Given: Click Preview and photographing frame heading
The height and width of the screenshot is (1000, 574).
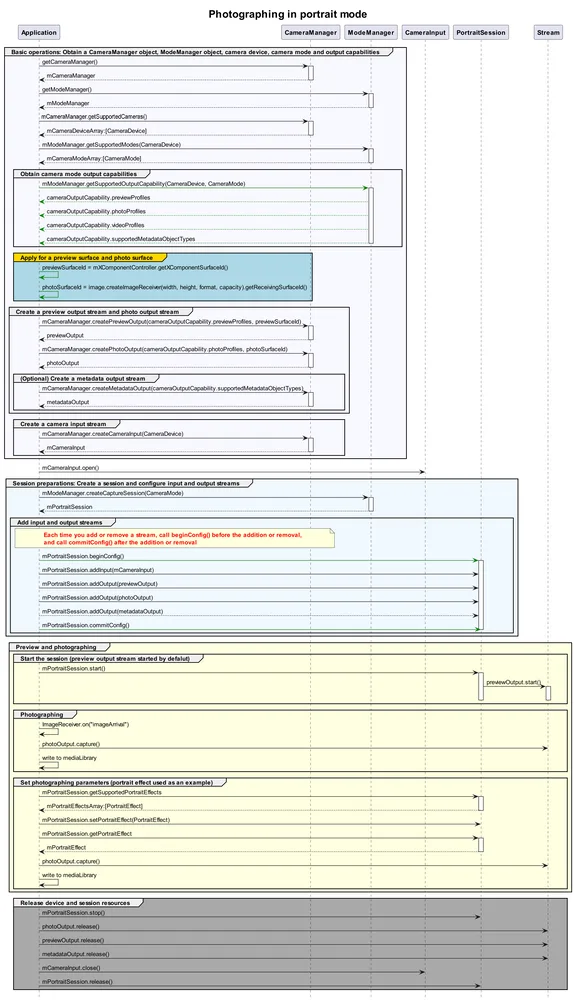Looking at the screenshot, I should pos(56,647).
